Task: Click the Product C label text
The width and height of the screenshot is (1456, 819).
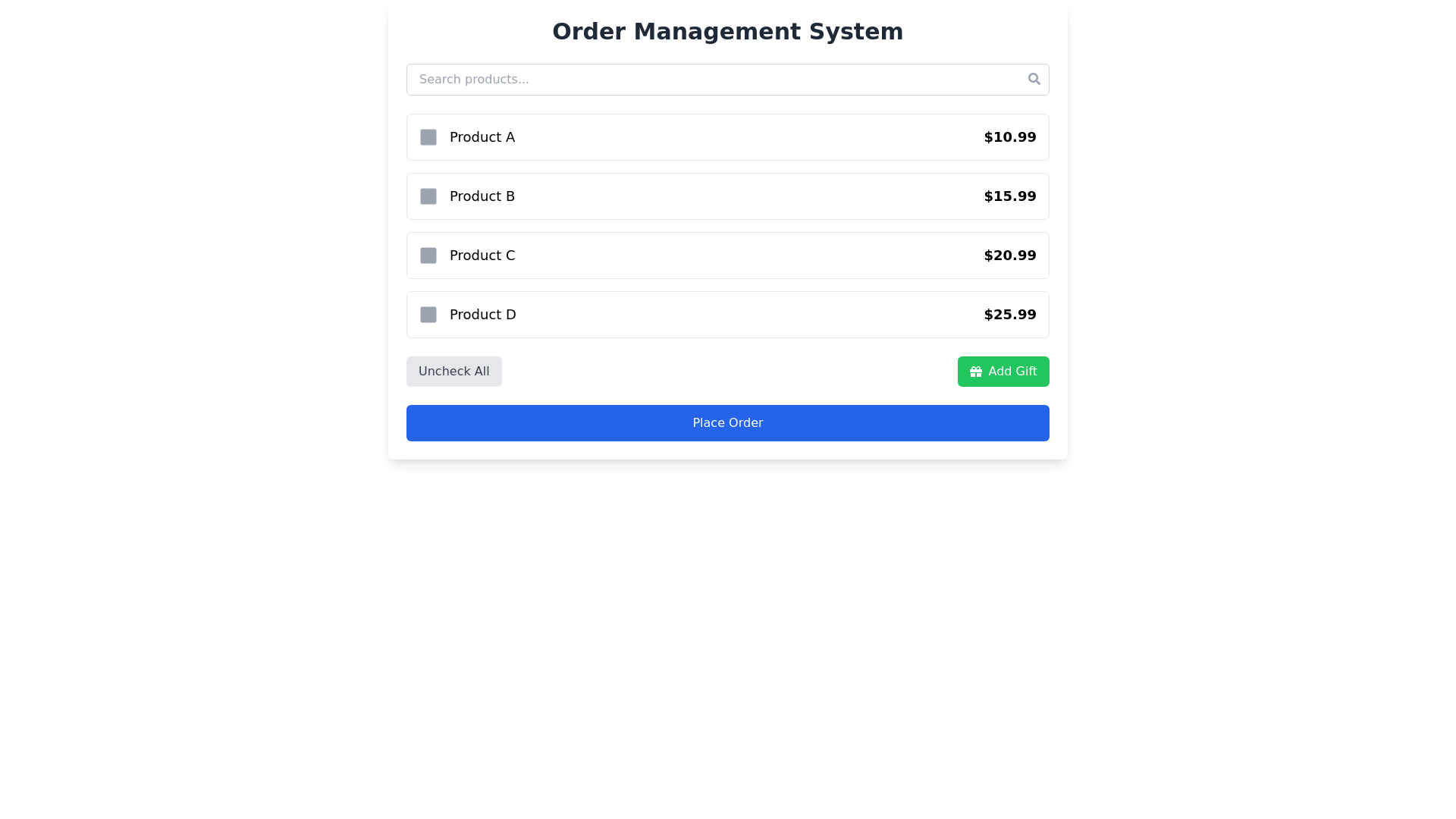Action: click(x=482, y=256)
